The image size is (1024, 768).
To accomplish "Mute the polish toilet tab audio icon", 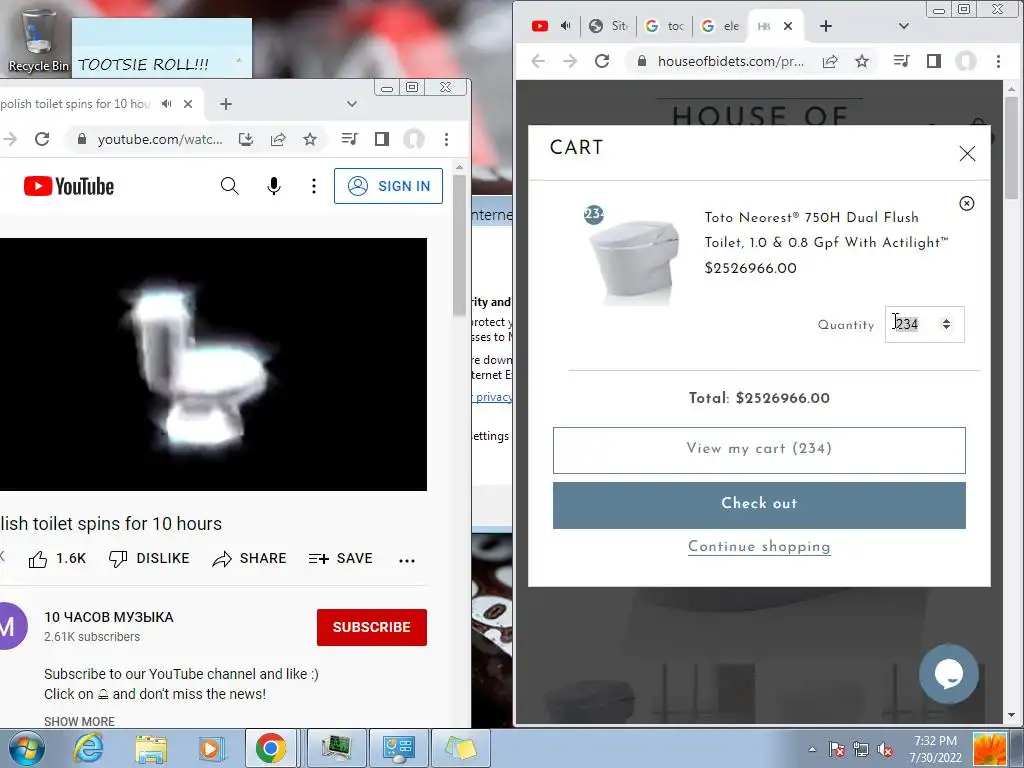I will pos(167,104).
